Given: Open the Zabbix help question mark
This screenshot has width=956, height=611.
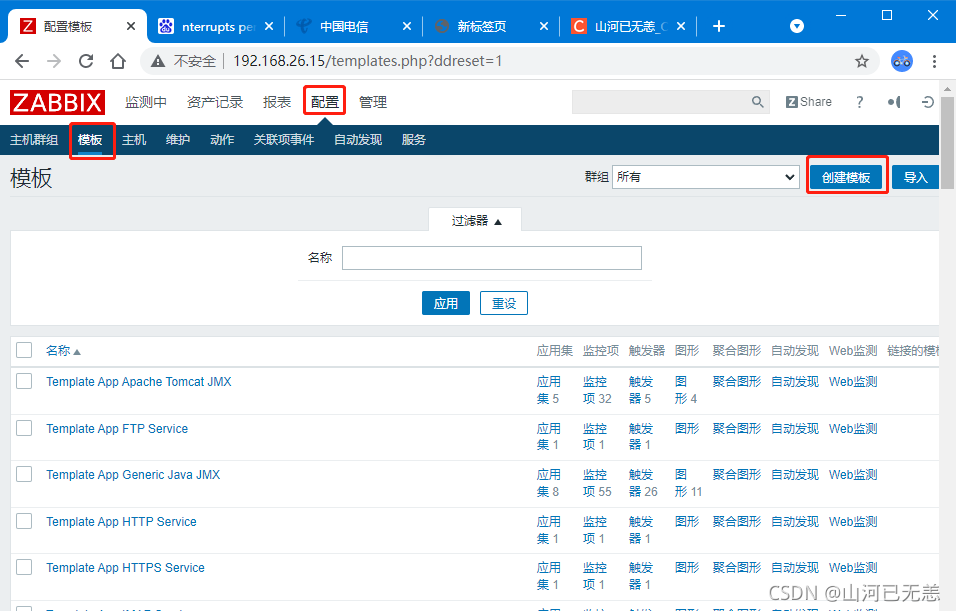Looking at the screenshot, I should [860, 102].
